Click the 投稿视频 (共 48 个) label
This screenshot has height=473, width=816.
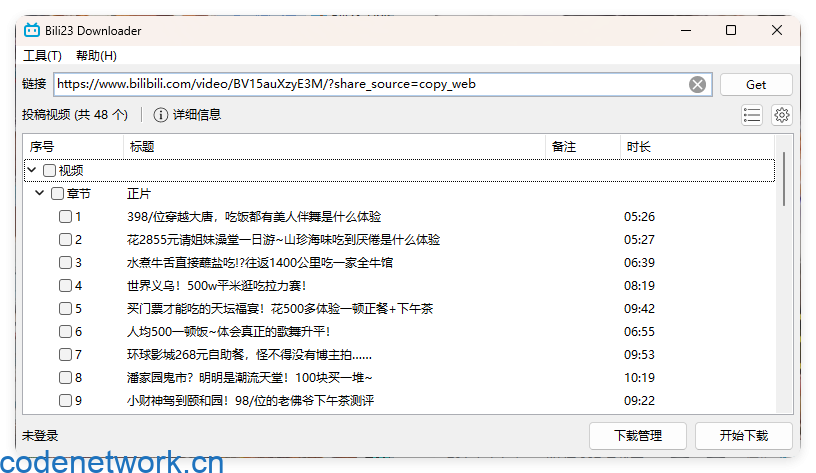click(x=75, y=114)
